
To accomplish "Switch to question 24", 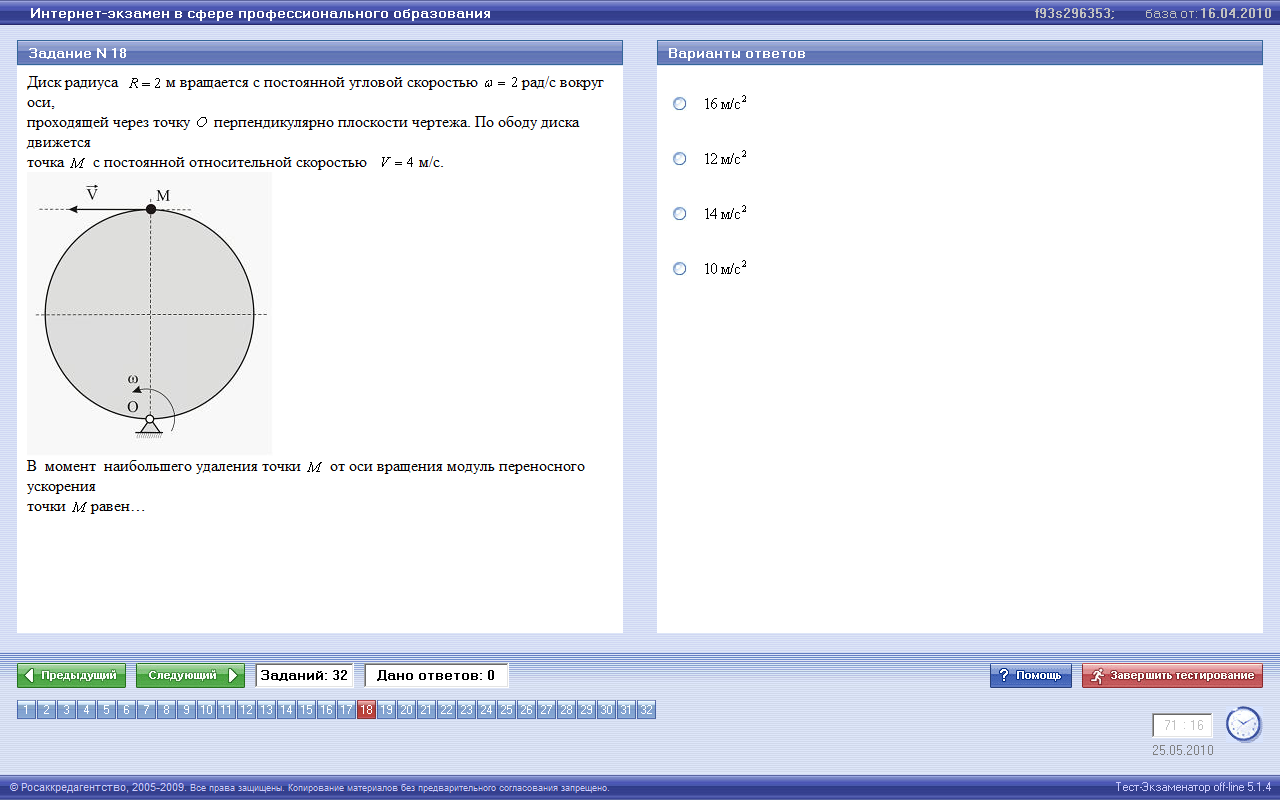I will 486,710.
